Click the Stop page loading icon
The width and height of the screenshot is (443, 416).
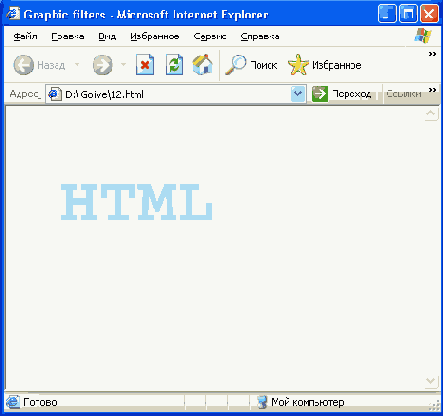click(145, 65)
